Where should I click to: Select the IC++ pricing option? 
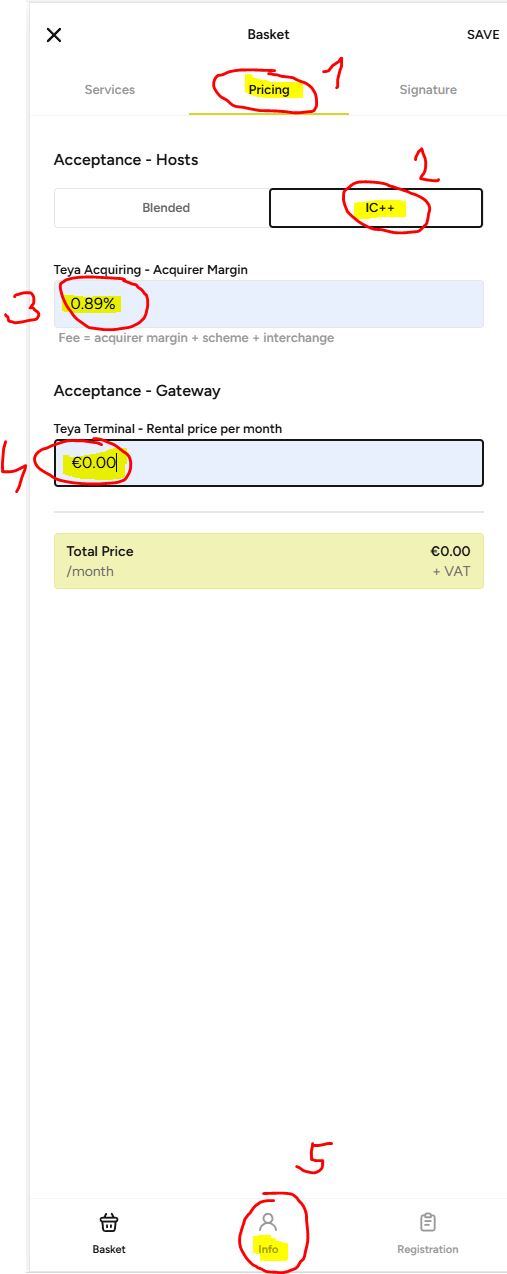point(376,208)
